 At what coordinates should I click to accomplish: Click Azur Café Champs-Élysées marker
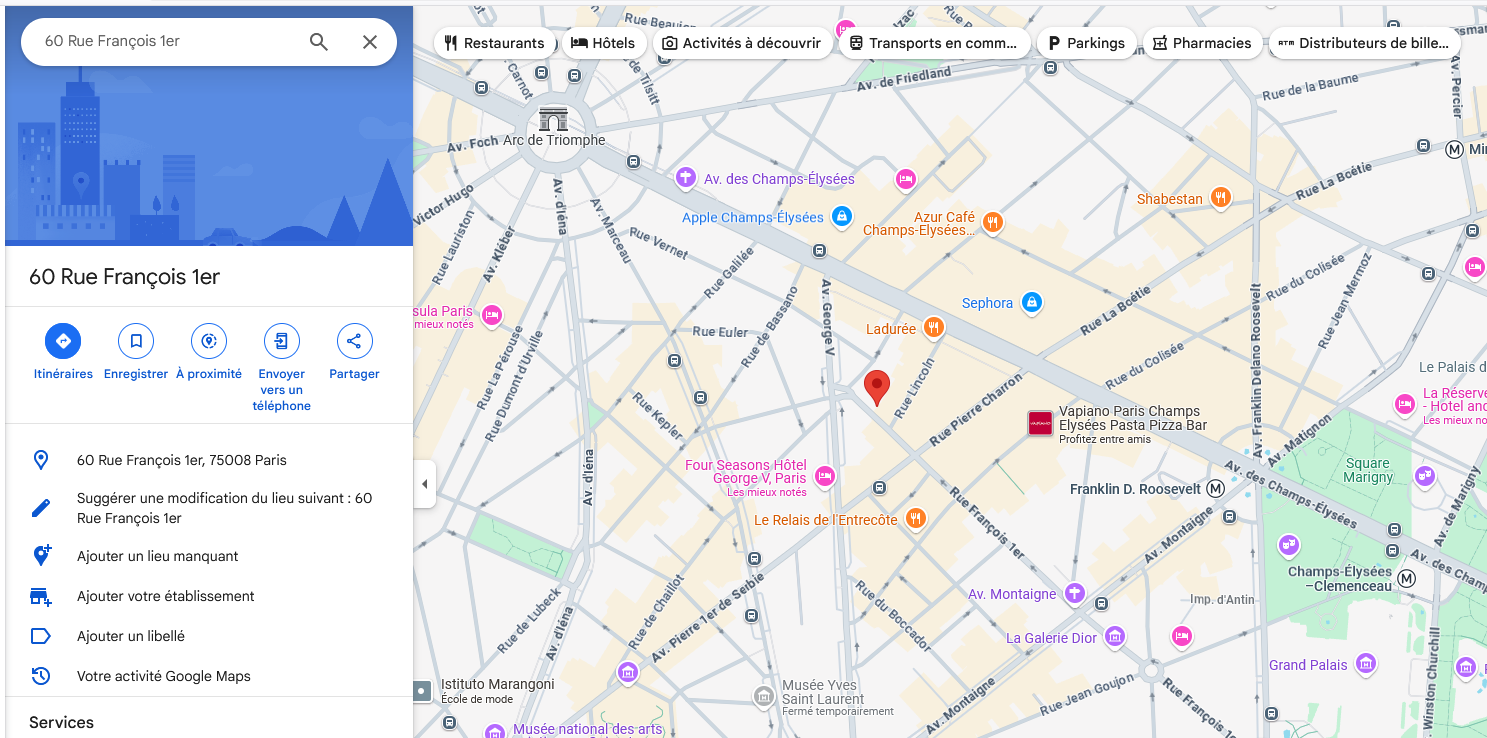(x=992, y=222)
